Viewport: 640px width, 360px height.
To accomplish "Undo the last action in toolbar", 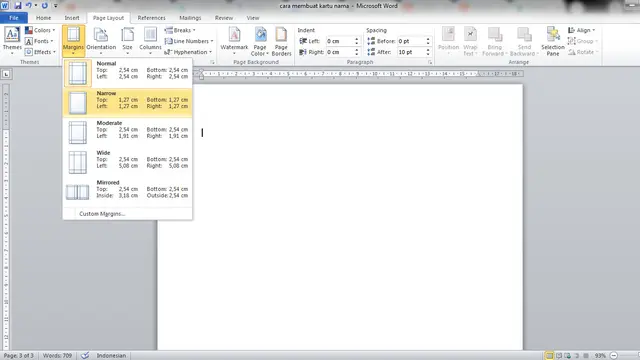I will click(x=29, y=6).
